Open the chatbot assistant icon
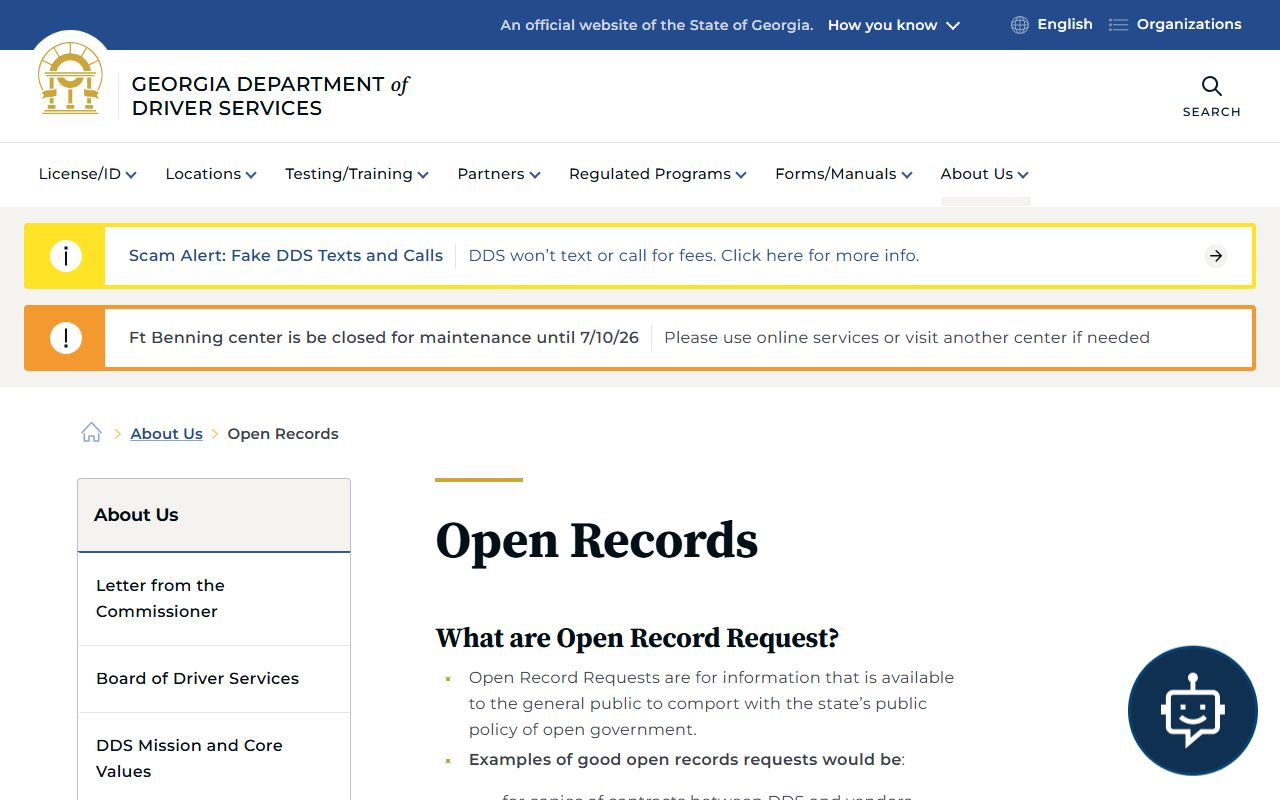 [x=1193, y=710]
